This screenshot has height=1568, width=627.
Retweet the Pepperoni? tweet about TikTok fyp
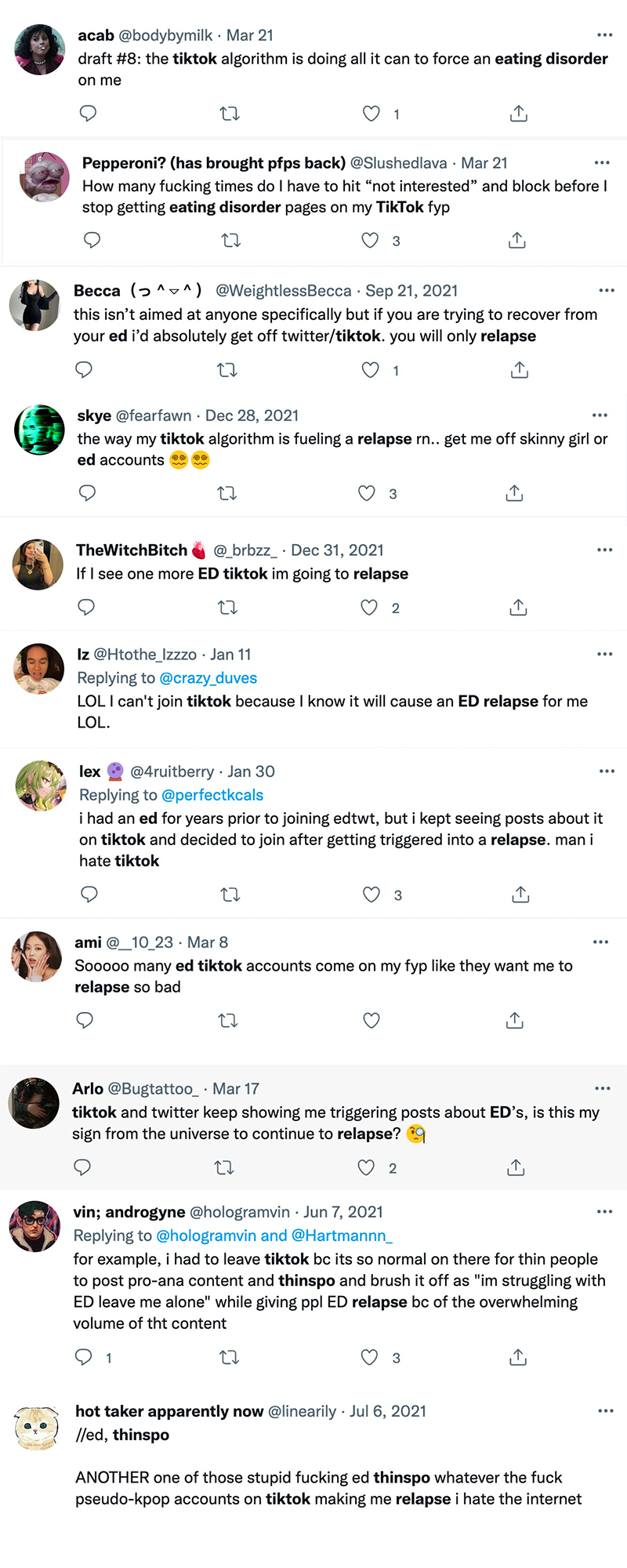[x=231, y=240]
